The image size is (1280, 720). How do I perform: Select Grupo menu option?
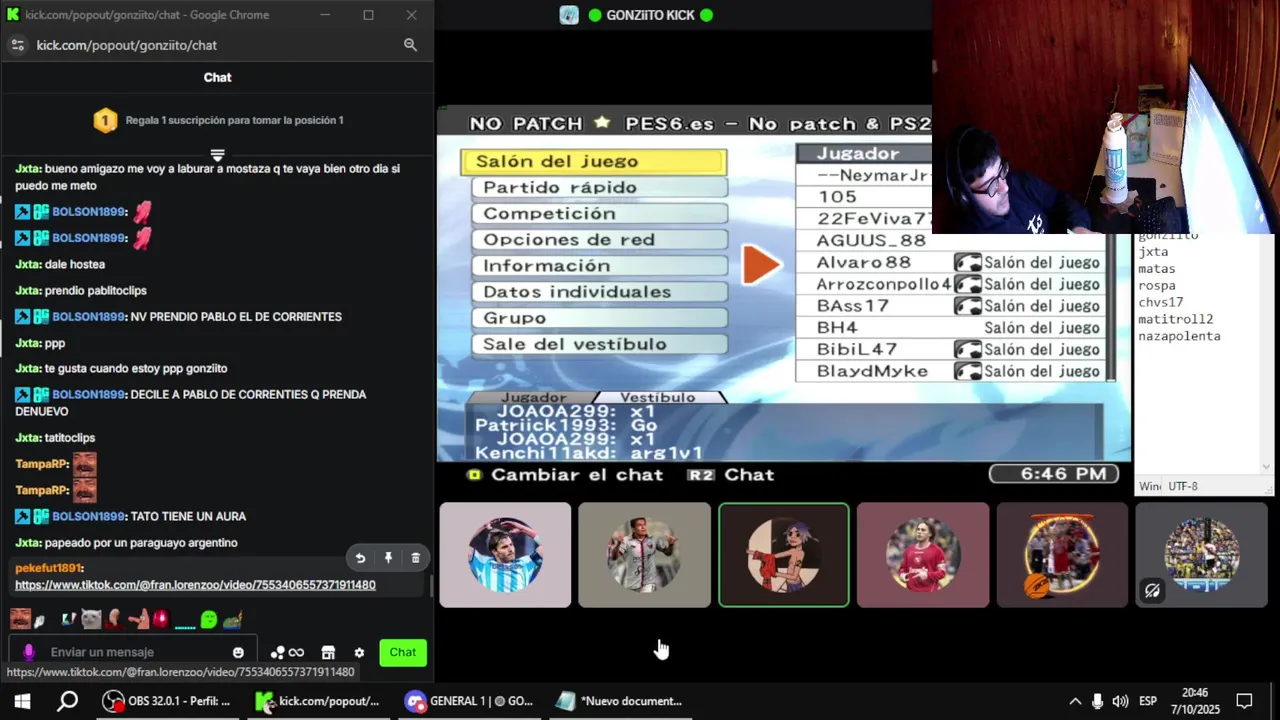click(x=599, y=317)
